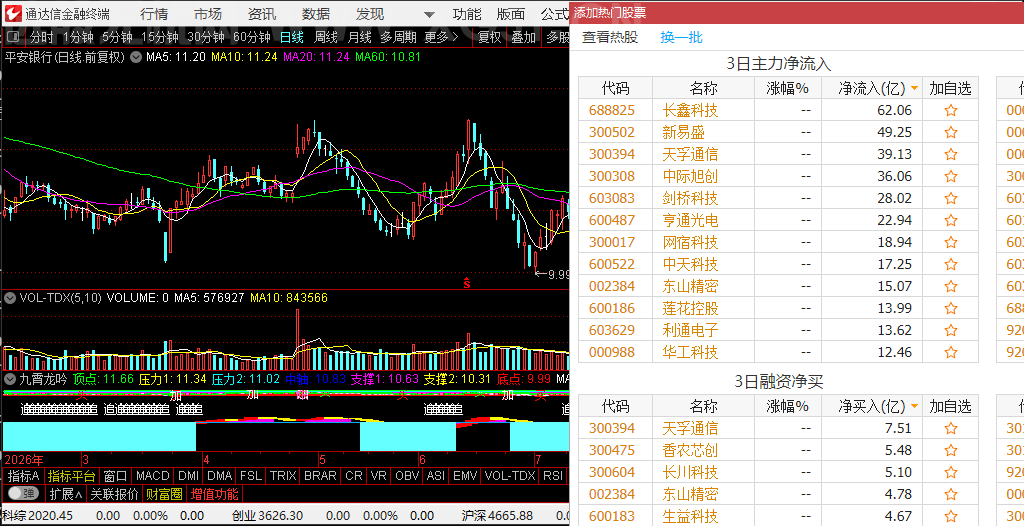
Task: Star 亨通光电 to add to watchlist
Action: coord(951,220)
